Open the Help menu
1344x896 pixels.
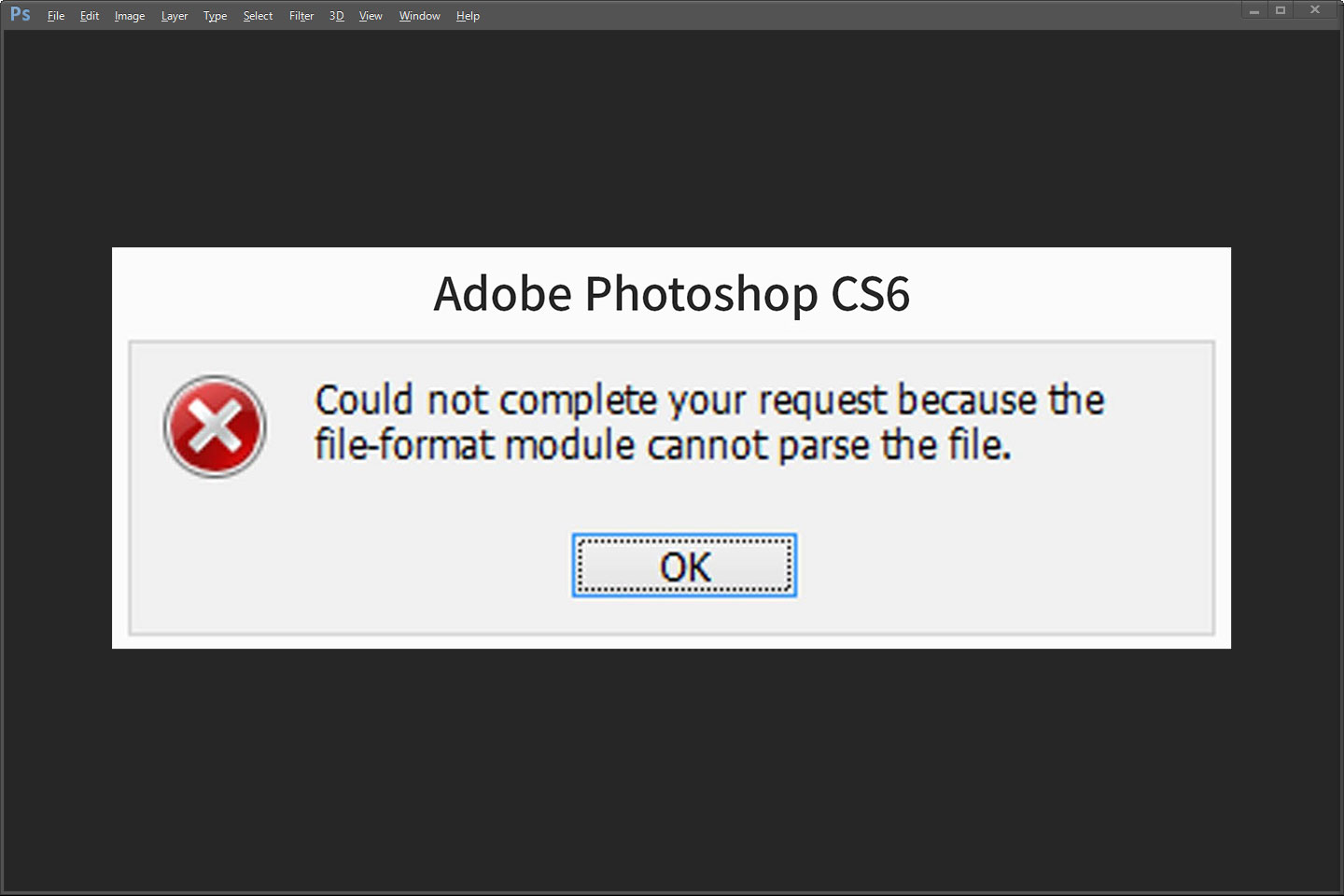pos(468,16)
